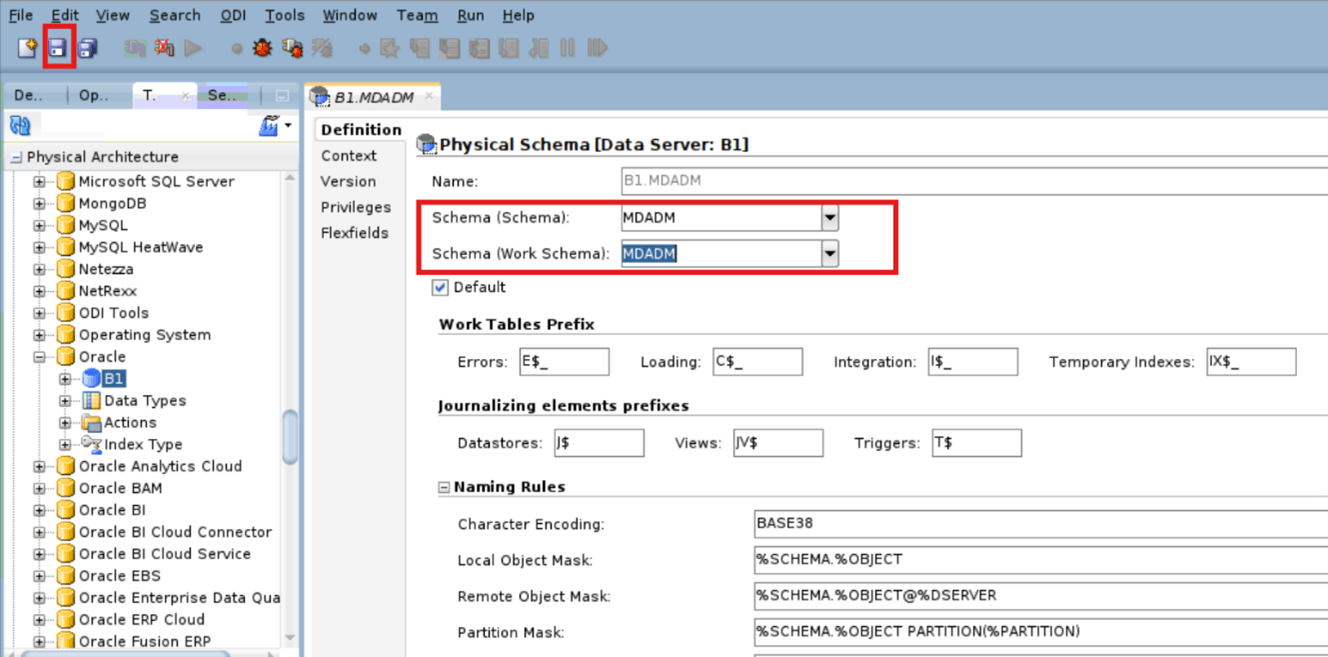Click the Save All toolbar icon

[88, 48]
